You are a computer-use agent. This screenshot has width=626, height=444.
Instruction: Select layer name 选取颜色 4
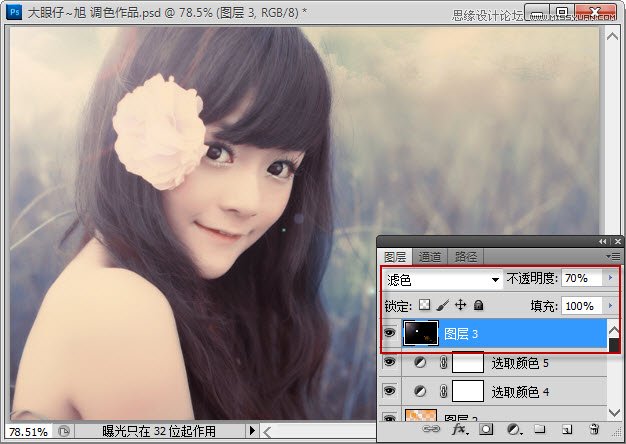[520, 392]
